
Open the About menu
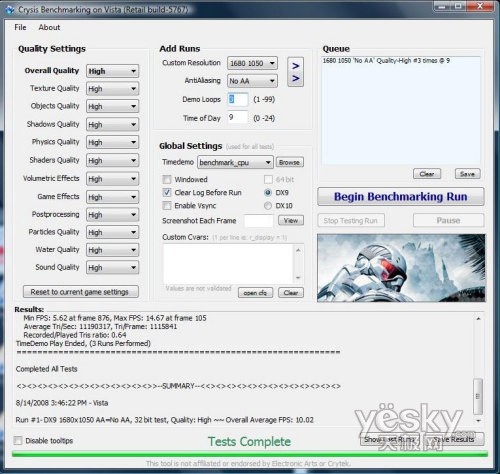coord(49,27)
